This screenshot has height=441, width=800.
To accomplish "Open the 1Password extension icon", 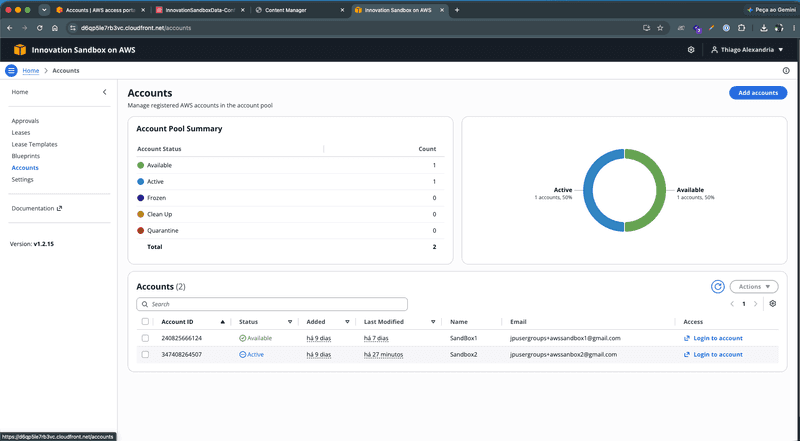I will (x=726, y=28).
